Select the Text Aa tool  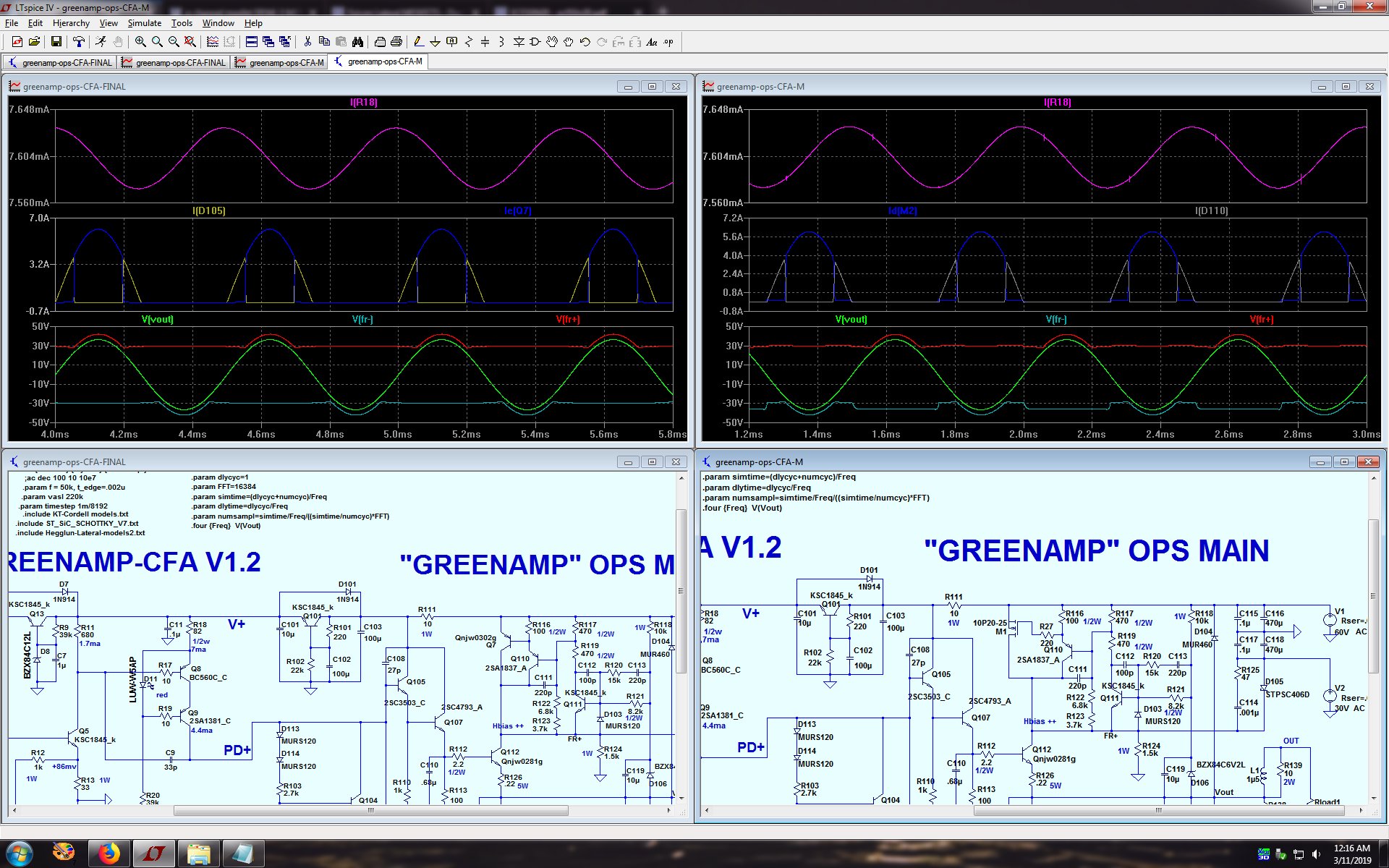pyautogui.click(x=652, y=42)
